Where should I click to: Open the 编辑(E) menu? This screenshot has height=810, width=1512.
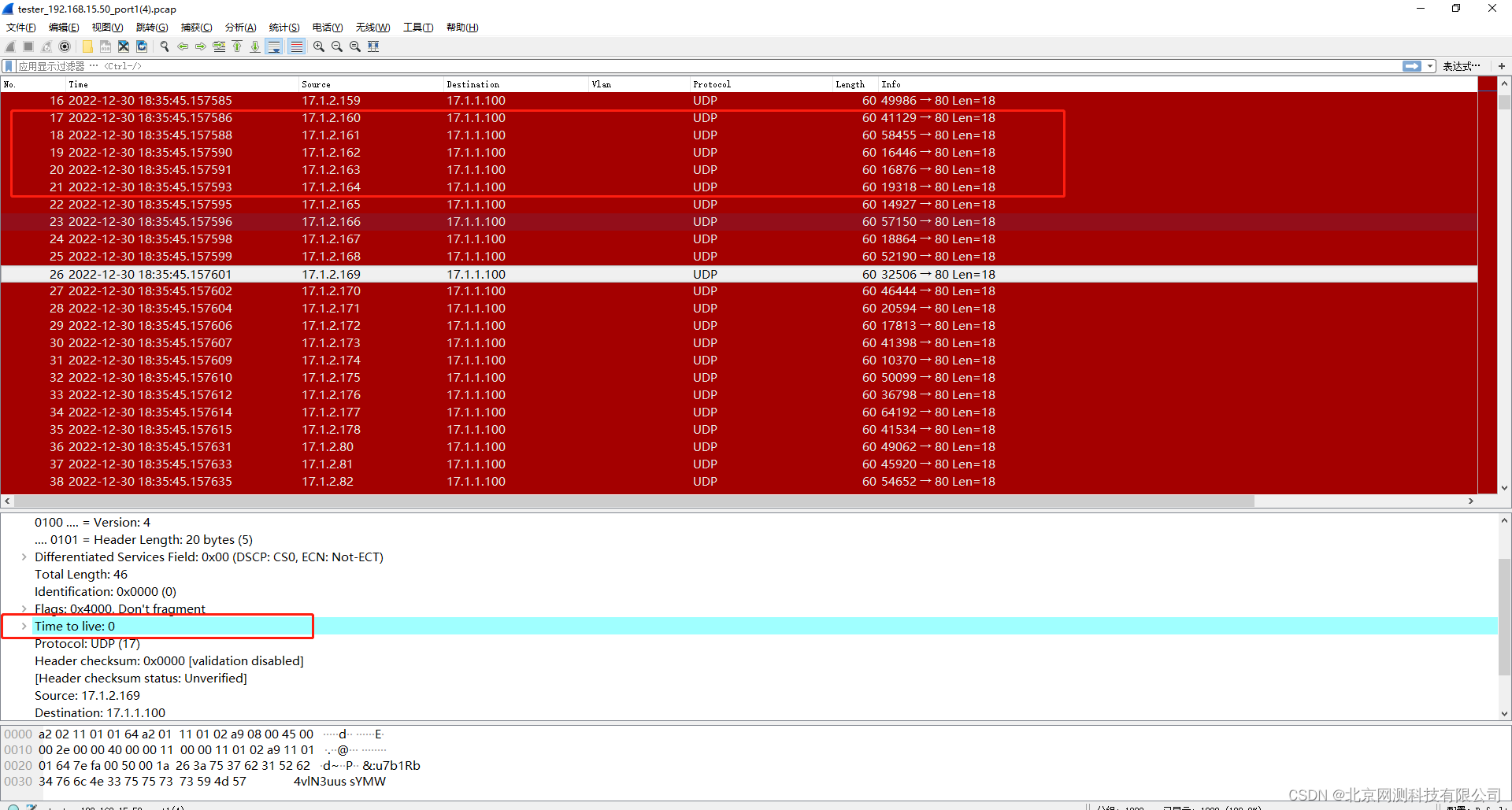pyautogui.click(x=64, y=28)
